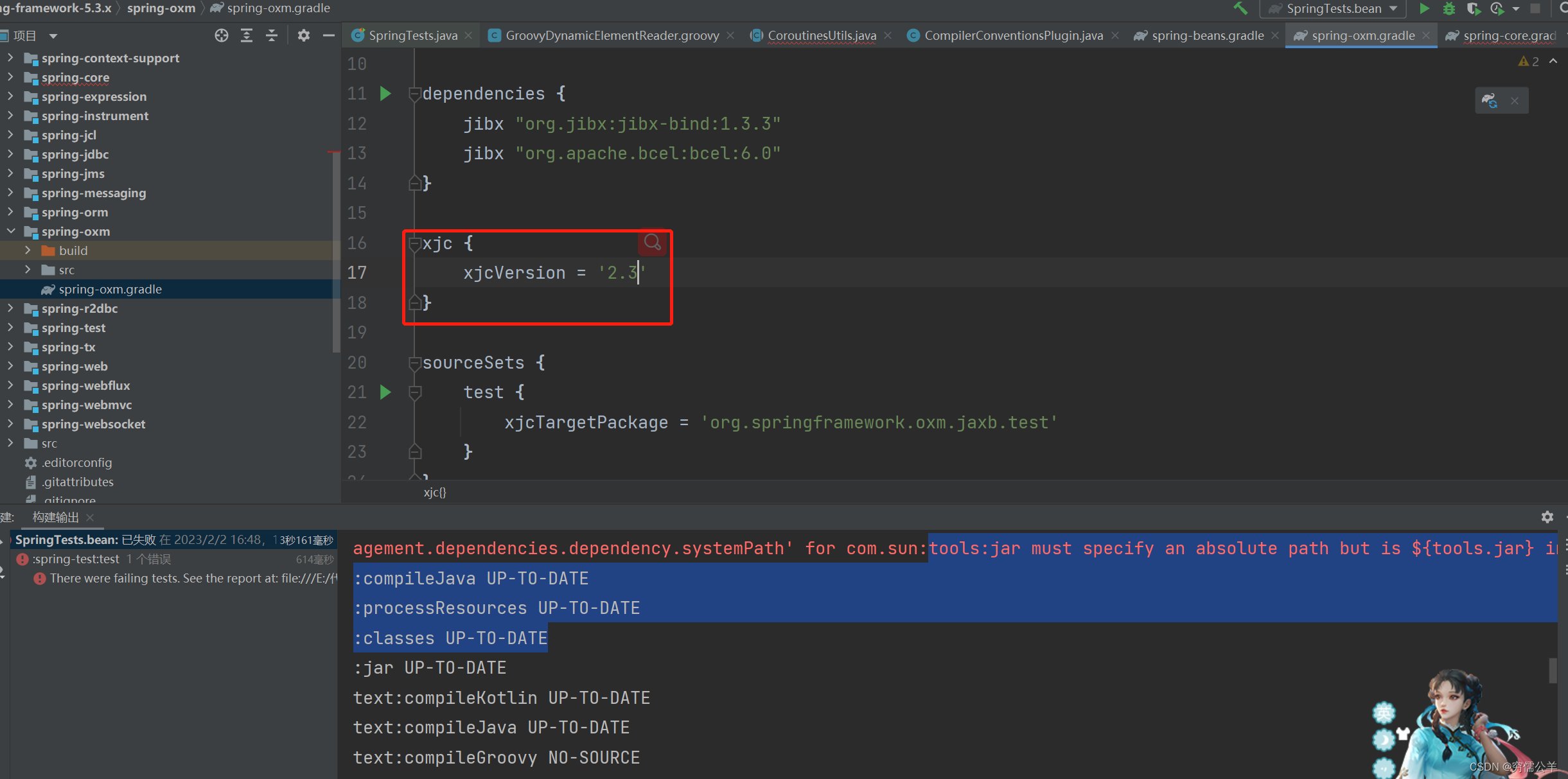Collapse the spring-oxm module folder
The image size is (1568, 779).
11,231
